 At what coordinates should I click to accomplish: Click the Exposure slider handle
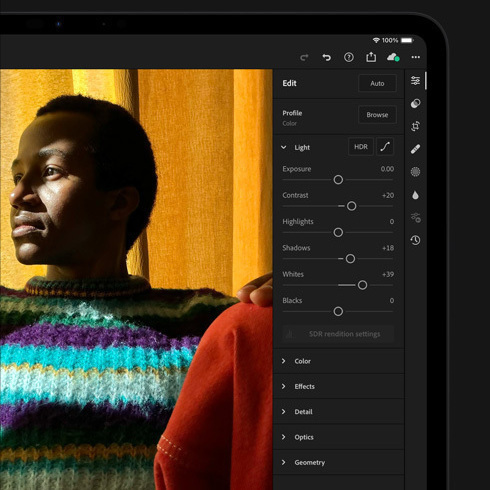[338, 180]
